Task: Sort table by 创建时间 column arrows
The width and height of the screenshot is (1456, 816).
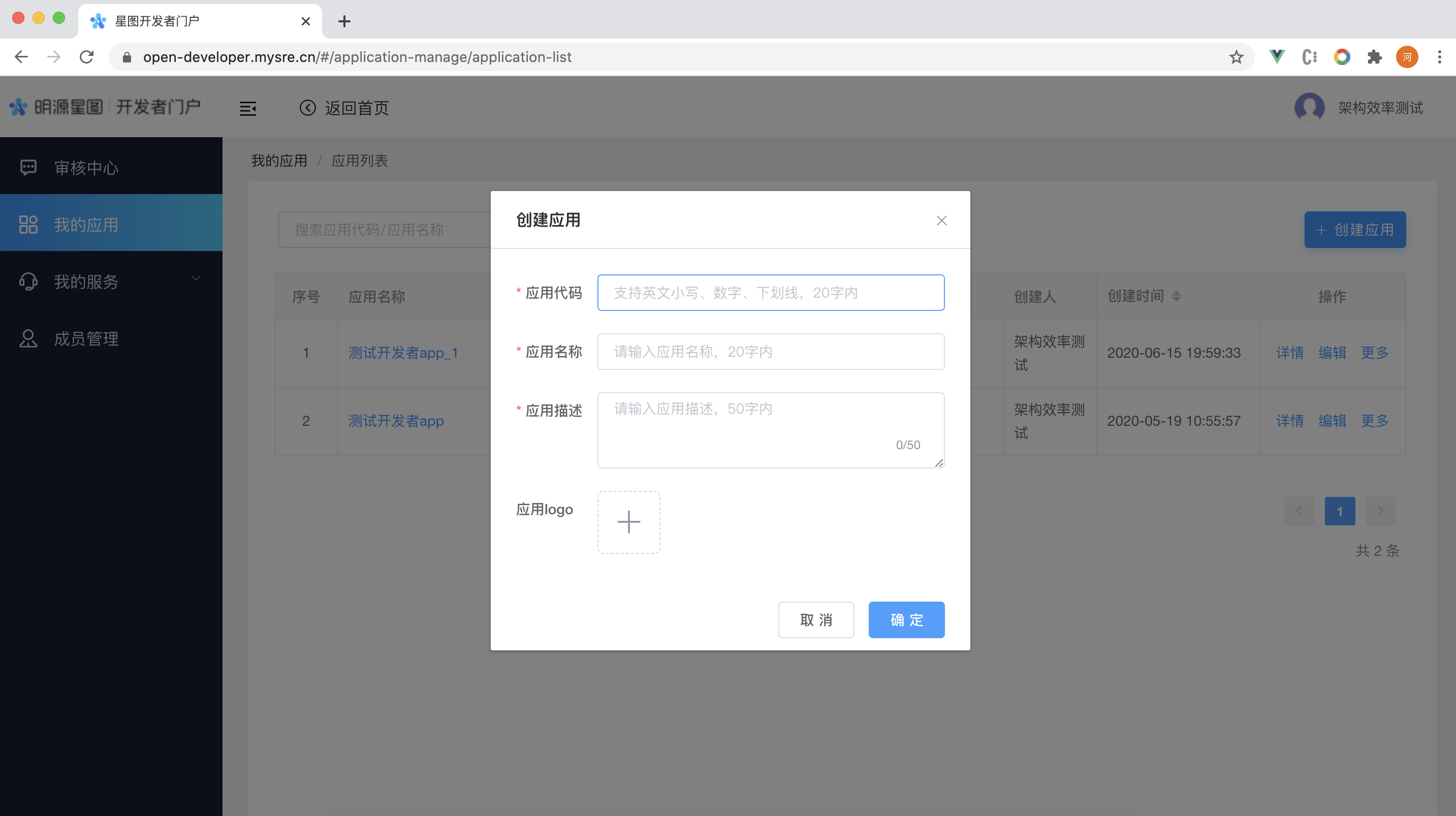Action: (x=1176, y=296)
